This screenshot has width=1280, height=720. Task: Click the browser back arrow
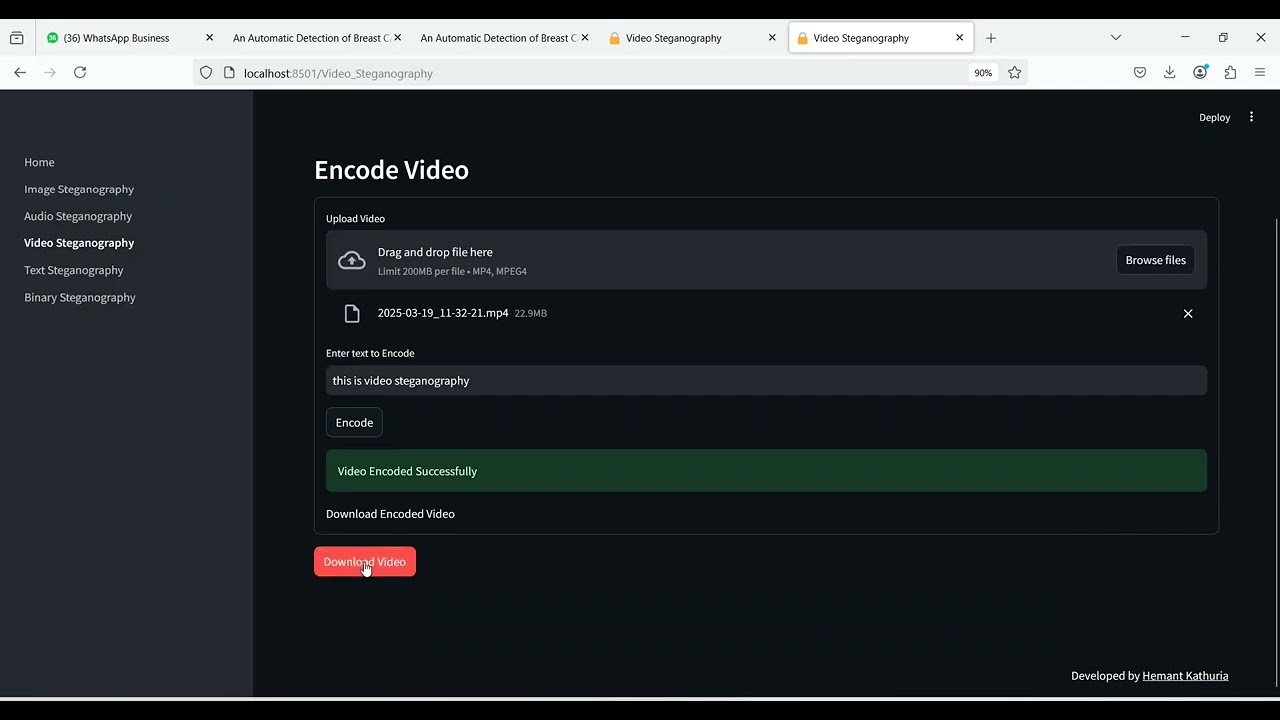coord(20,72)
